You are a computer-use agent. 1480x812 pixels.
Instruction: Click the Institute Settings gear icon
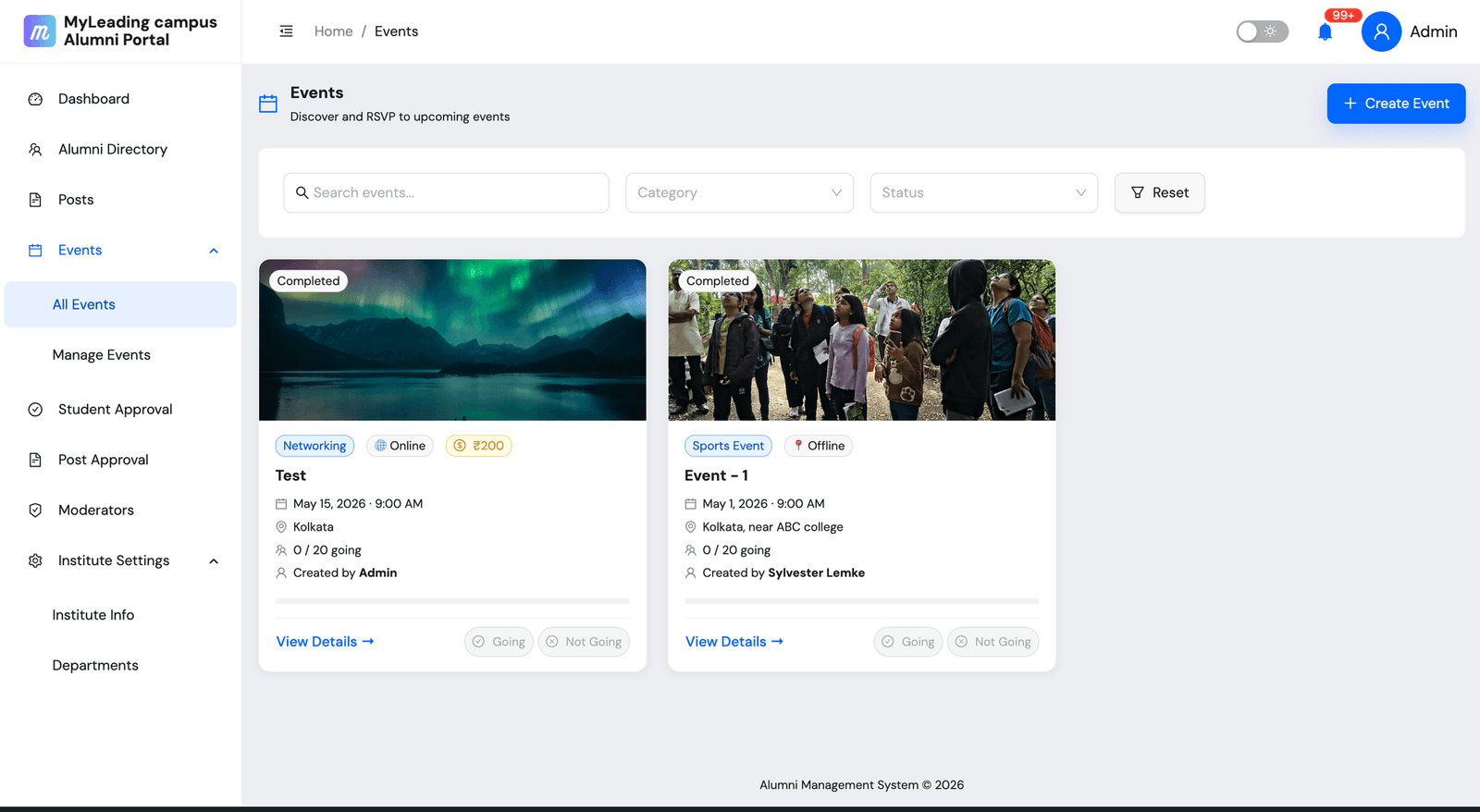(35, 560)
